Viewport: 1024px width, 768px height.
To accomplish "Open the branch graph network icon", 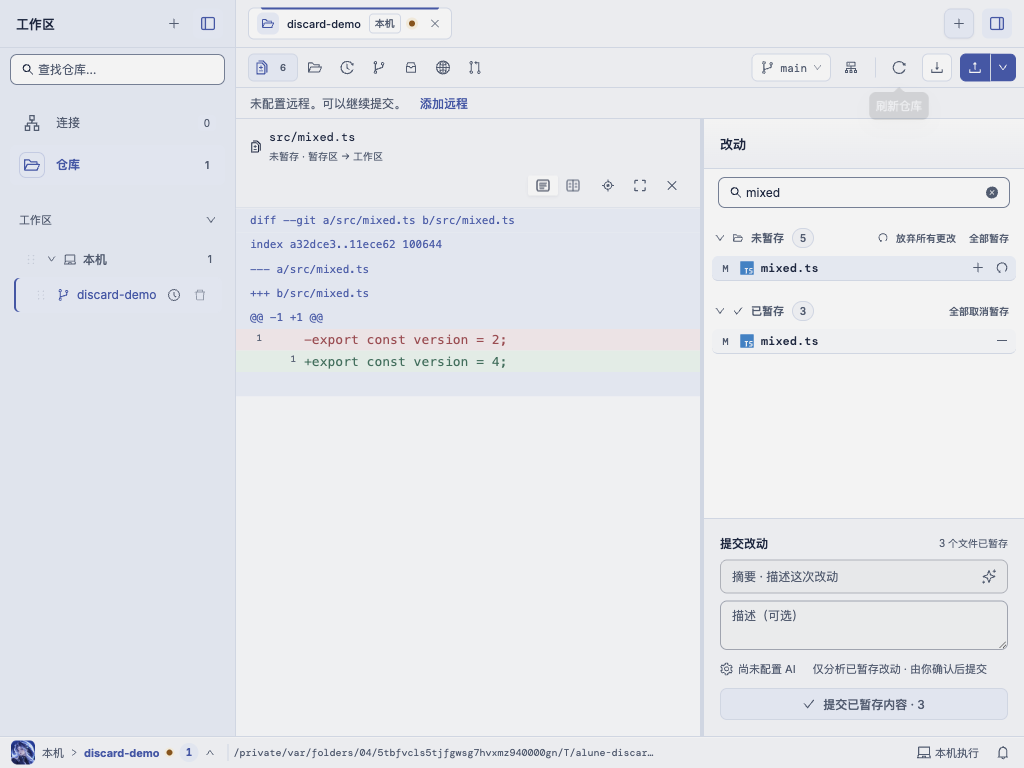I will pyautogui.click(x=851, y=67).
